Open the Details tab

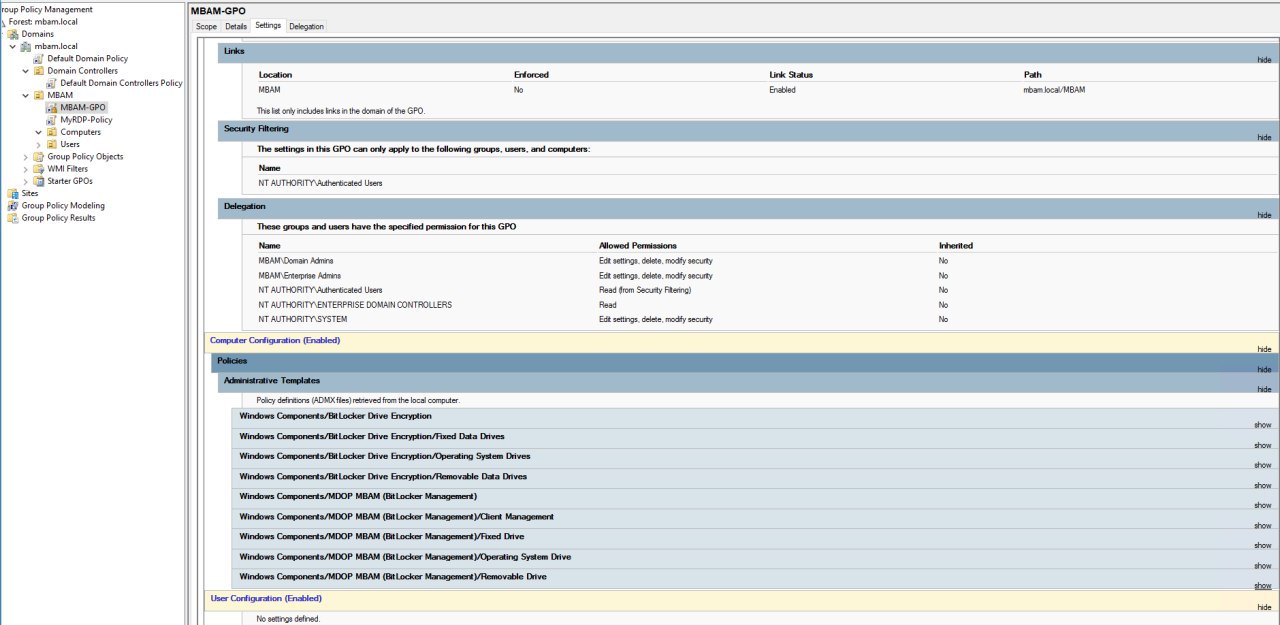click(x=236, y=26)
